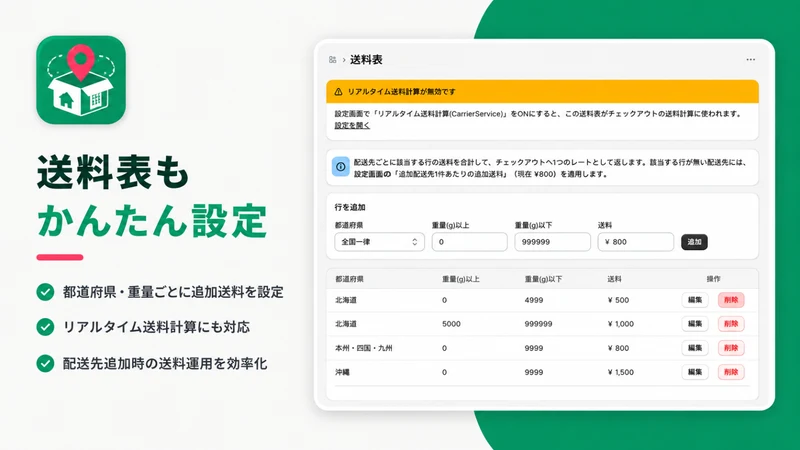
Task: Click the green shipping box app logo
Action: [x=81, y=80]
